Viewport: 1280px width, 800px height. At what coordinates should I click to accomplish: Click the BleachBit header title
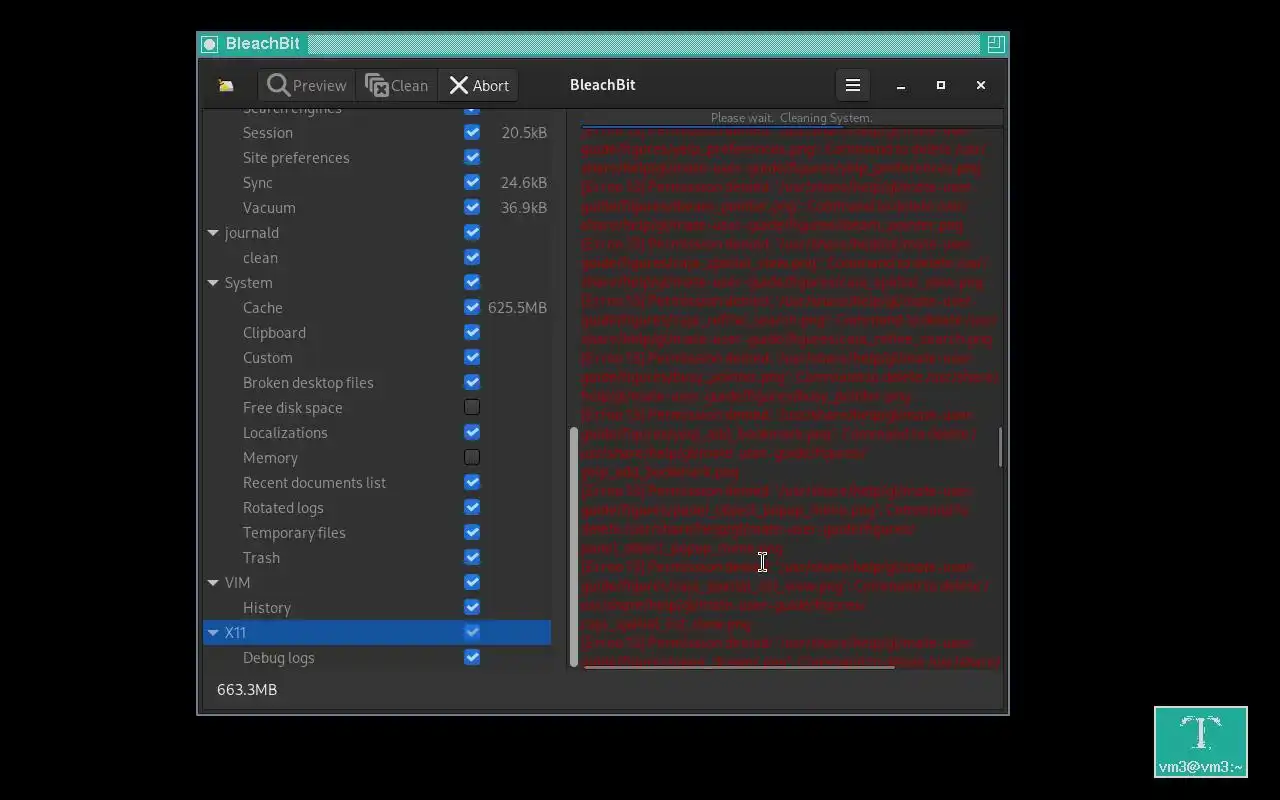[x=603, y=86]
